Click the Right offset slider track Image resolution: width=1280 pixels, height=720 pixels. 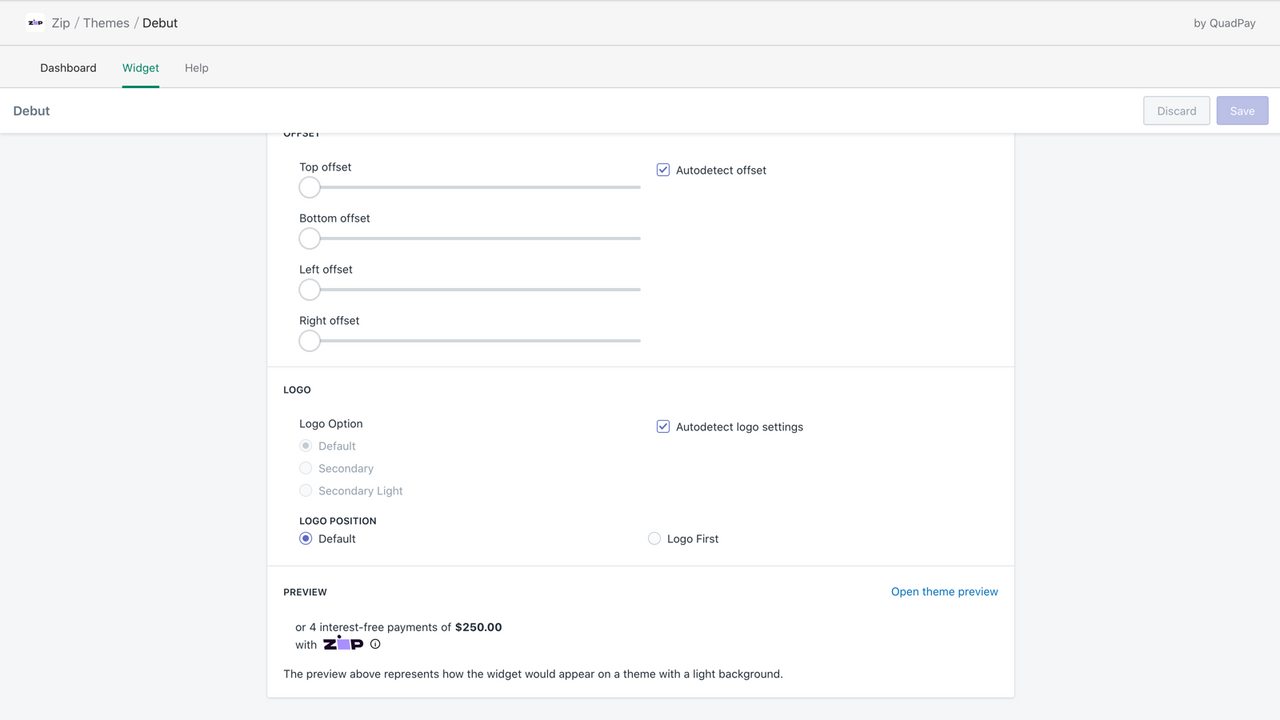tap(470, 341)
